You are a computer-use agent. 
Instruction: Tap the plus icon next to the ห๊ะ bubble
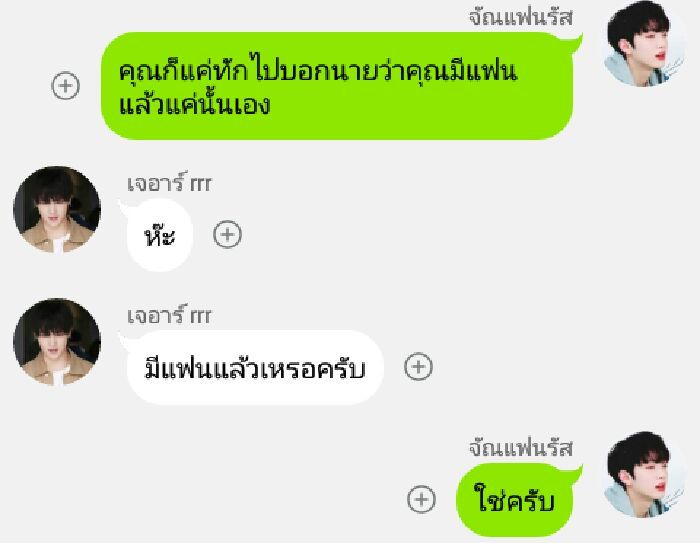(227, 234)
